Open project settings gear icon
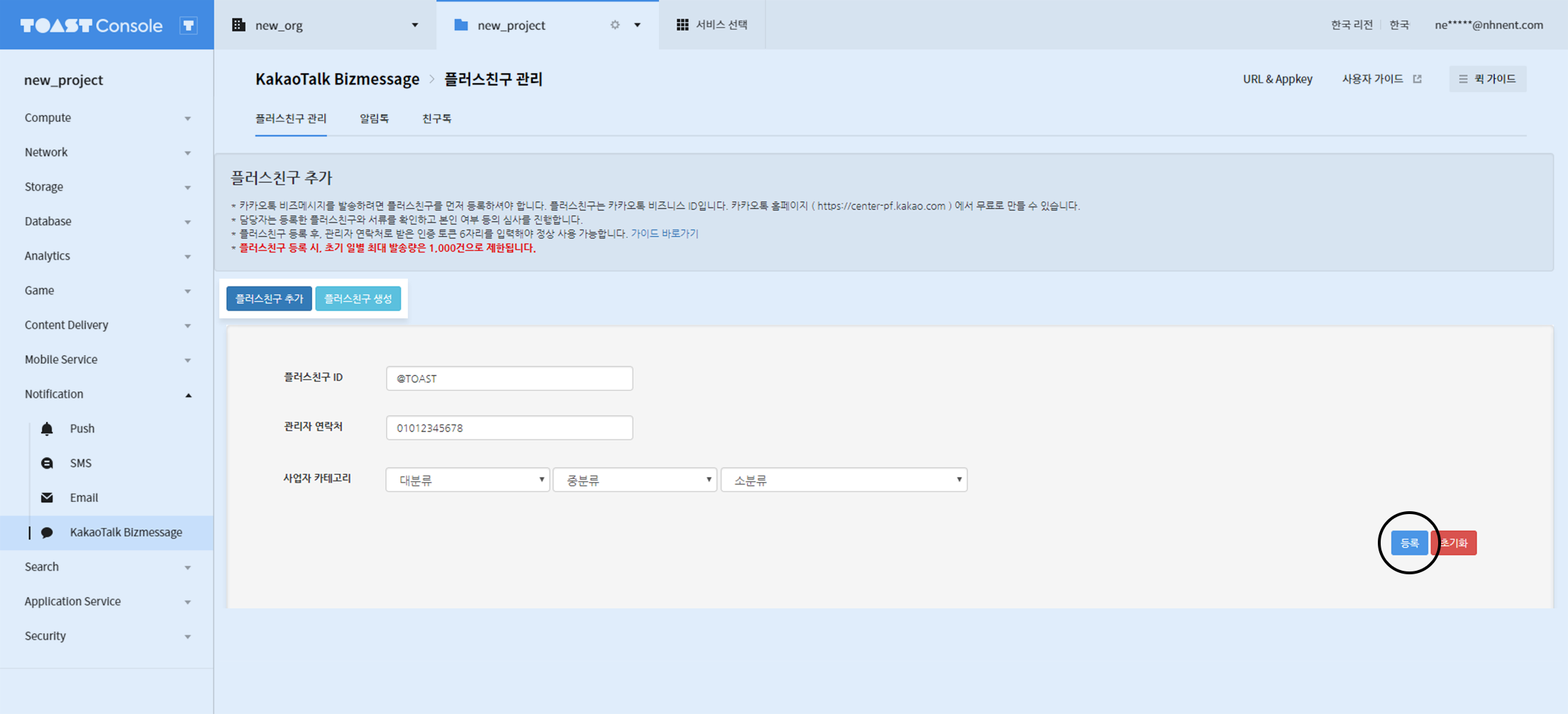This screenshot has height=714, width=1568. click(x=615, y=25)
